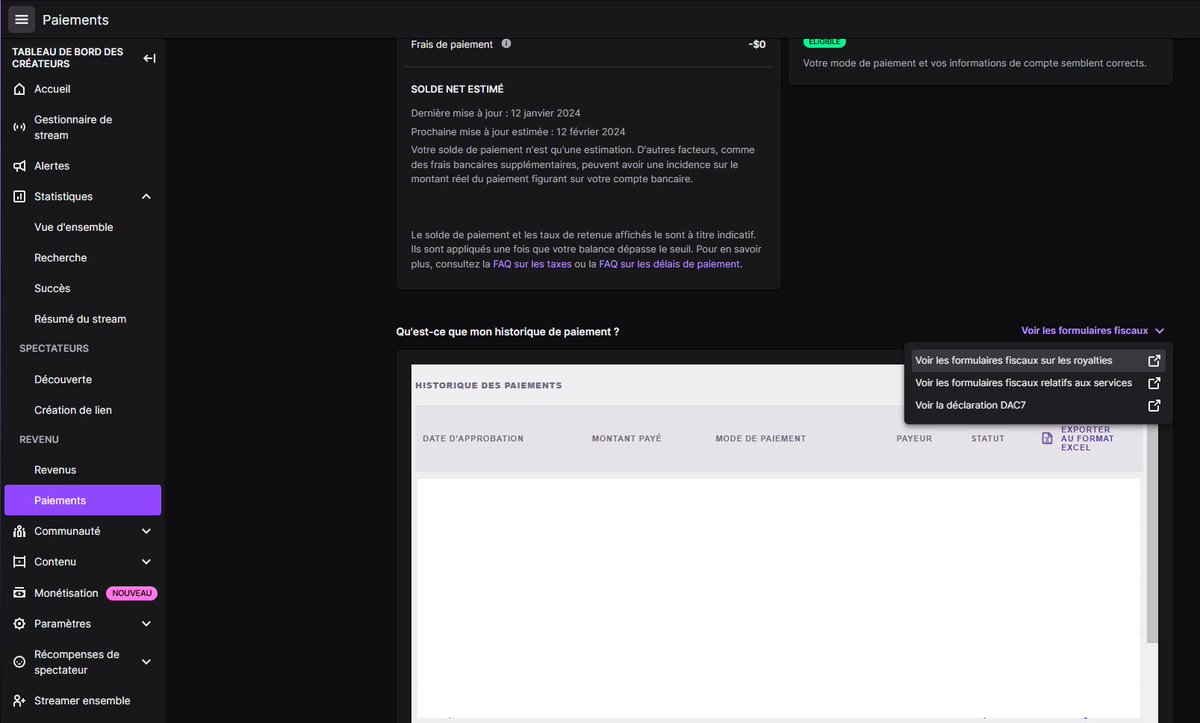This screenshot has height=723, width=1200.
Task: Open FAQ sur les délais de paiement link
Action: coord(670,265)
